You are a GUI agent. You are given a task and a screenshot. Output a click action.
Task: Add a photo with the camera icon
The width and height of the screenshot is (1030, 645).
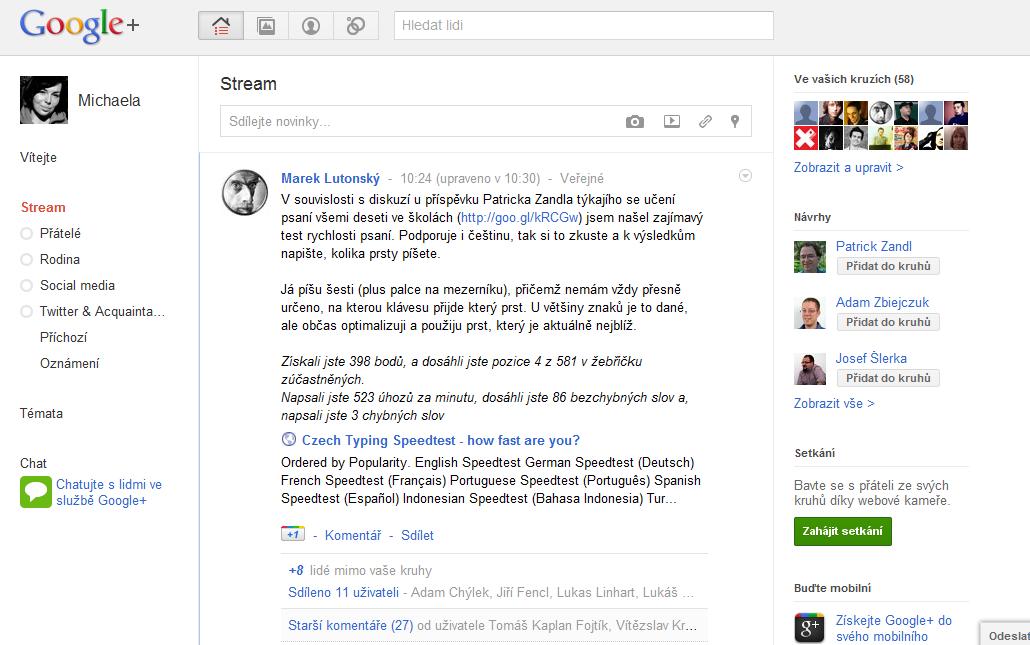click(635, 122)
